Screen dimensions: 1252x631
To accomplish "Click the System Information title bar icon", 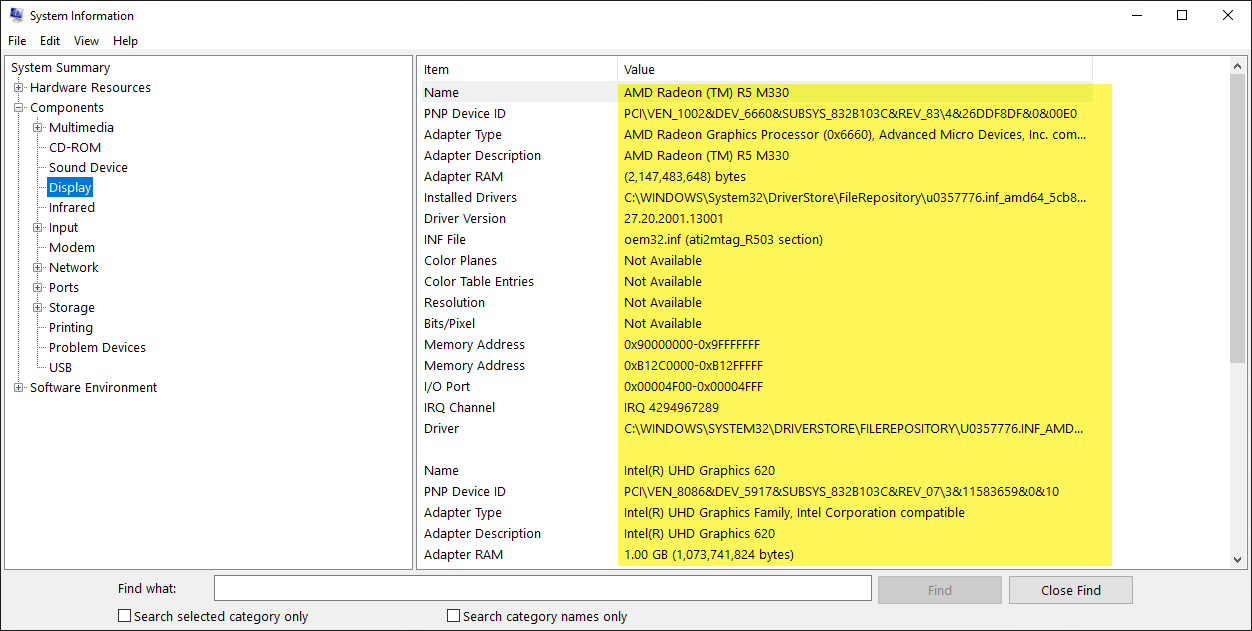I will 17,15.
